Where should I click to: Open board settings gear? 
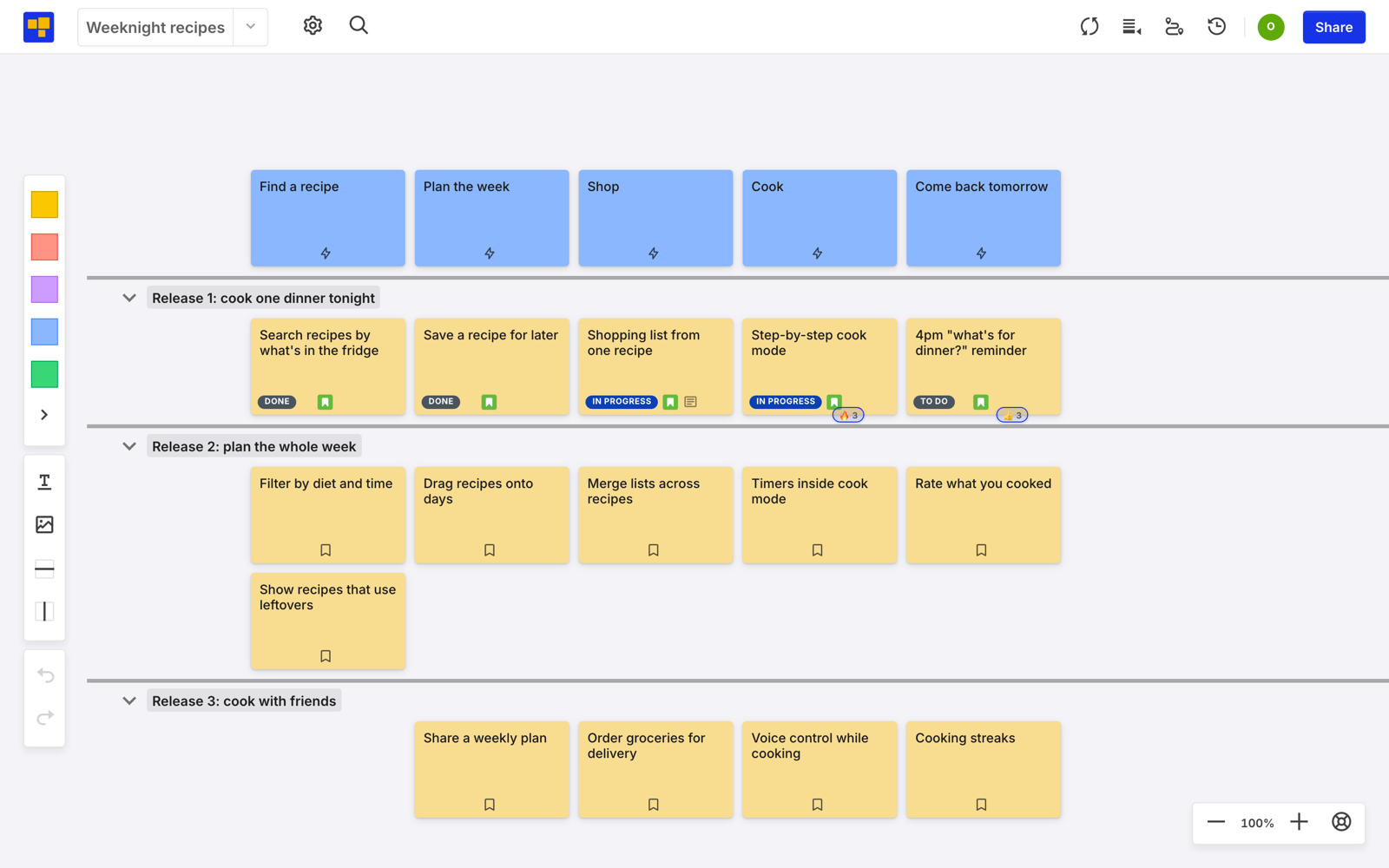pos(313,26)
